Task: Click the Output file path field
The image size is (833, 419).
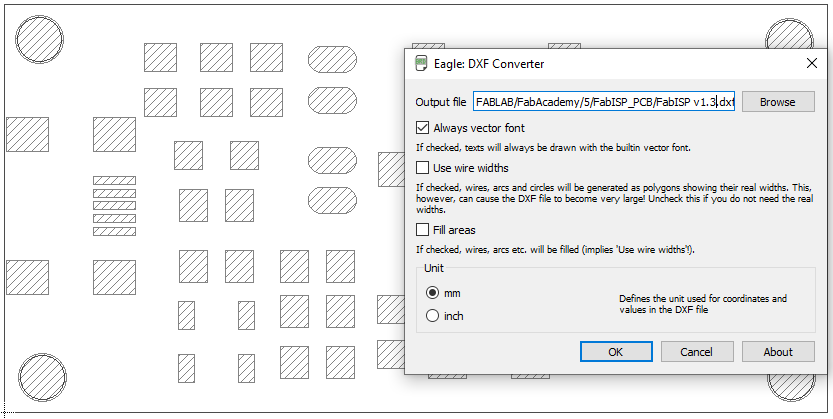Action: 603,102
